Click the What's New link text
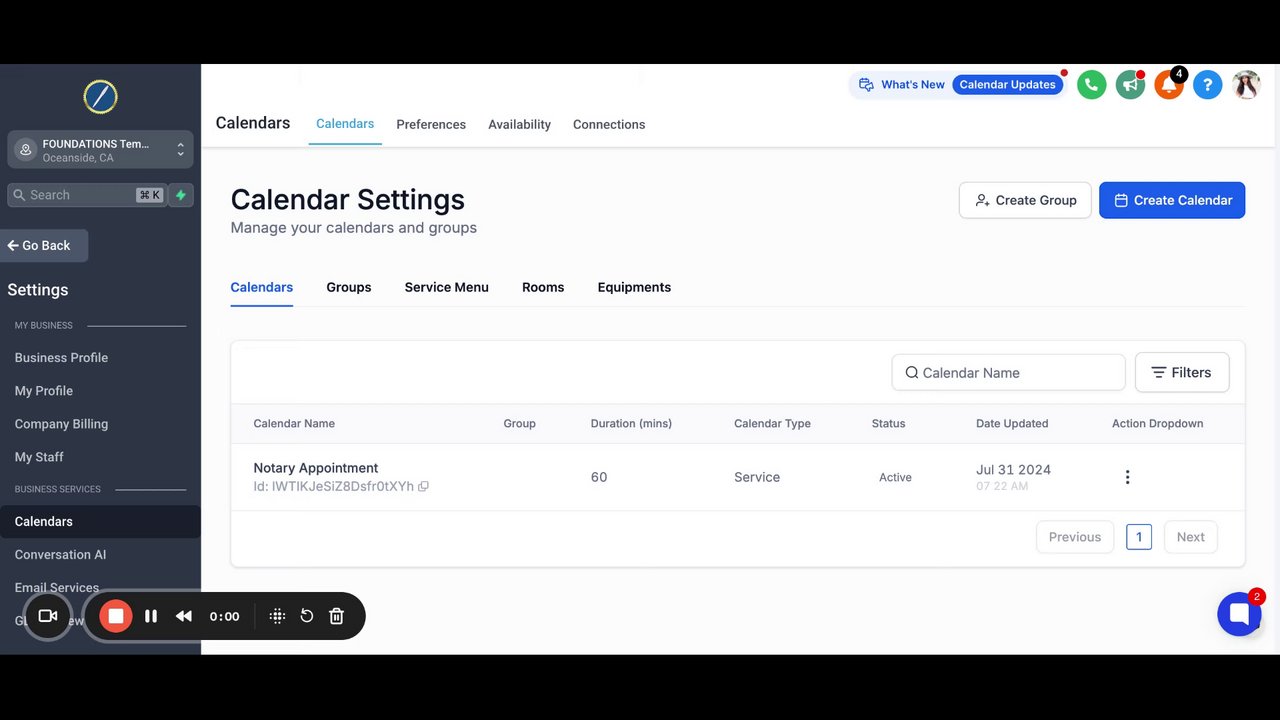Viewport: 1280px width, 720px height. (x=913, y=85)
